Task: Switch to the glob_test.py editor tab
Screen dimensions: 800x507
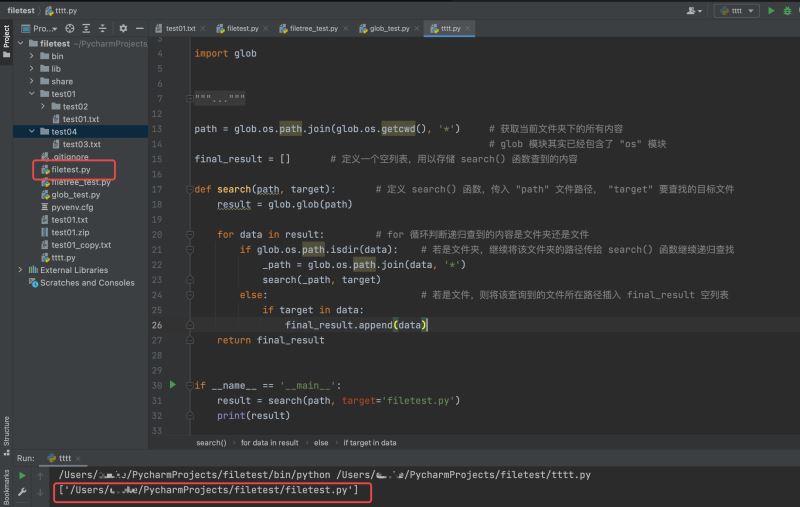Action: 389,29
